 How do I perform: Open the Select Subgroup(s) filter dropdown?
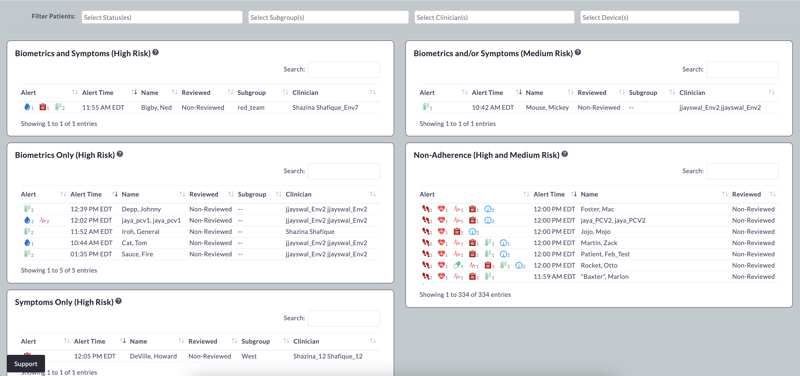click(x=329, y=17)
